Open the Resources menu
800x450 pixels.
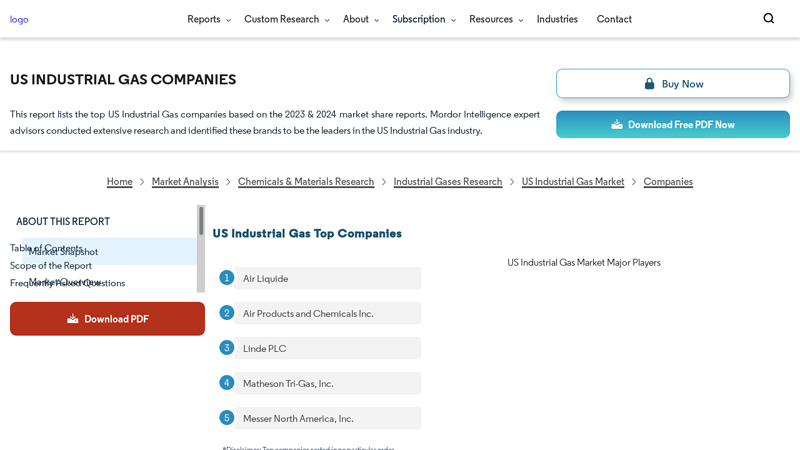click(491, 19)
